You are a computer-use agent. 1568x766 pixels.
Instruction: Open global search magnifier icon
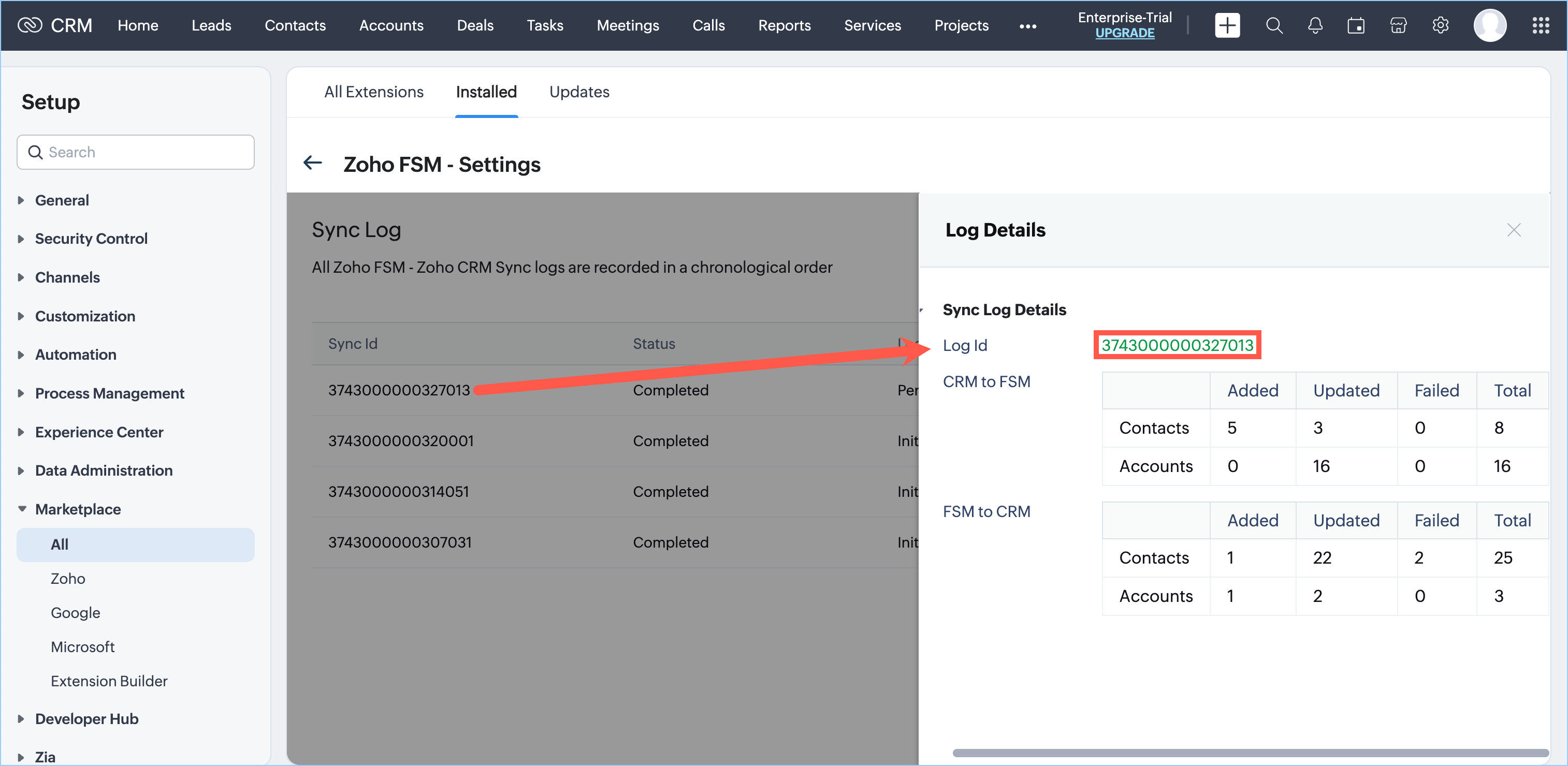[1274, 25]
